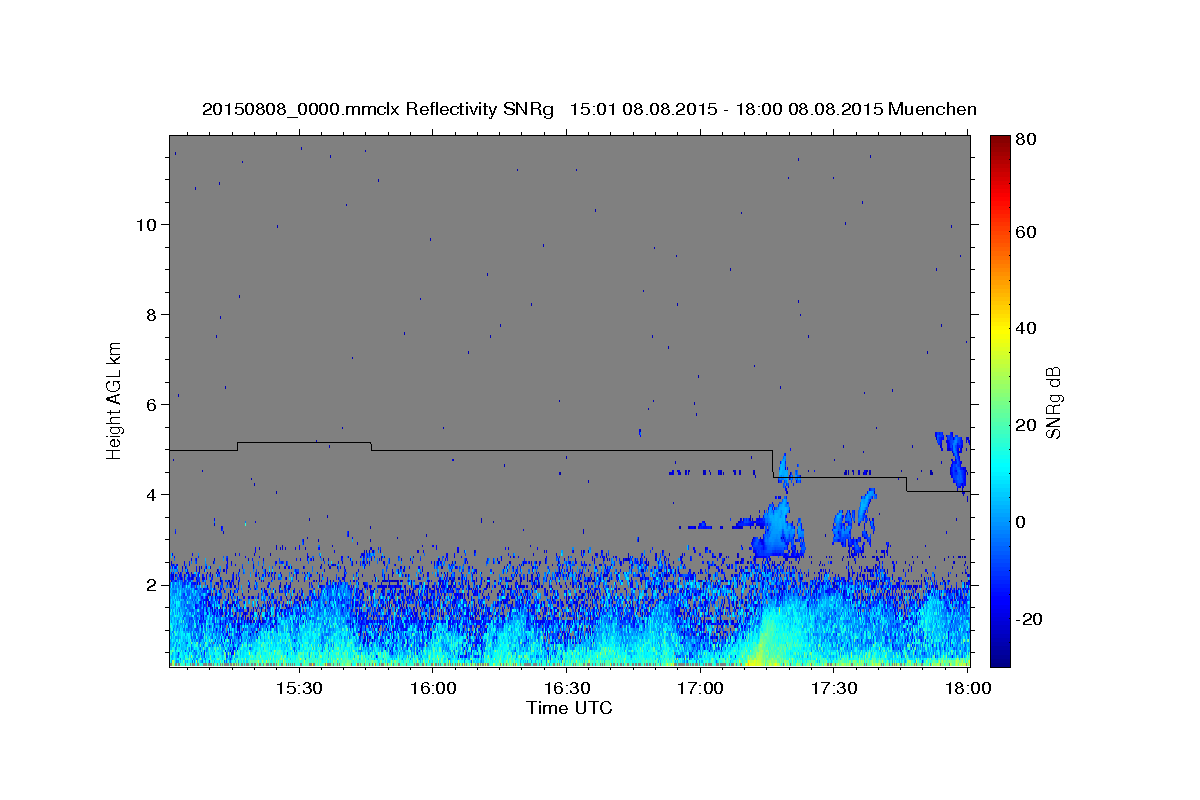Click the colorbar value 20
The width and height of the screenshot is (1200, 800).
1025,425
